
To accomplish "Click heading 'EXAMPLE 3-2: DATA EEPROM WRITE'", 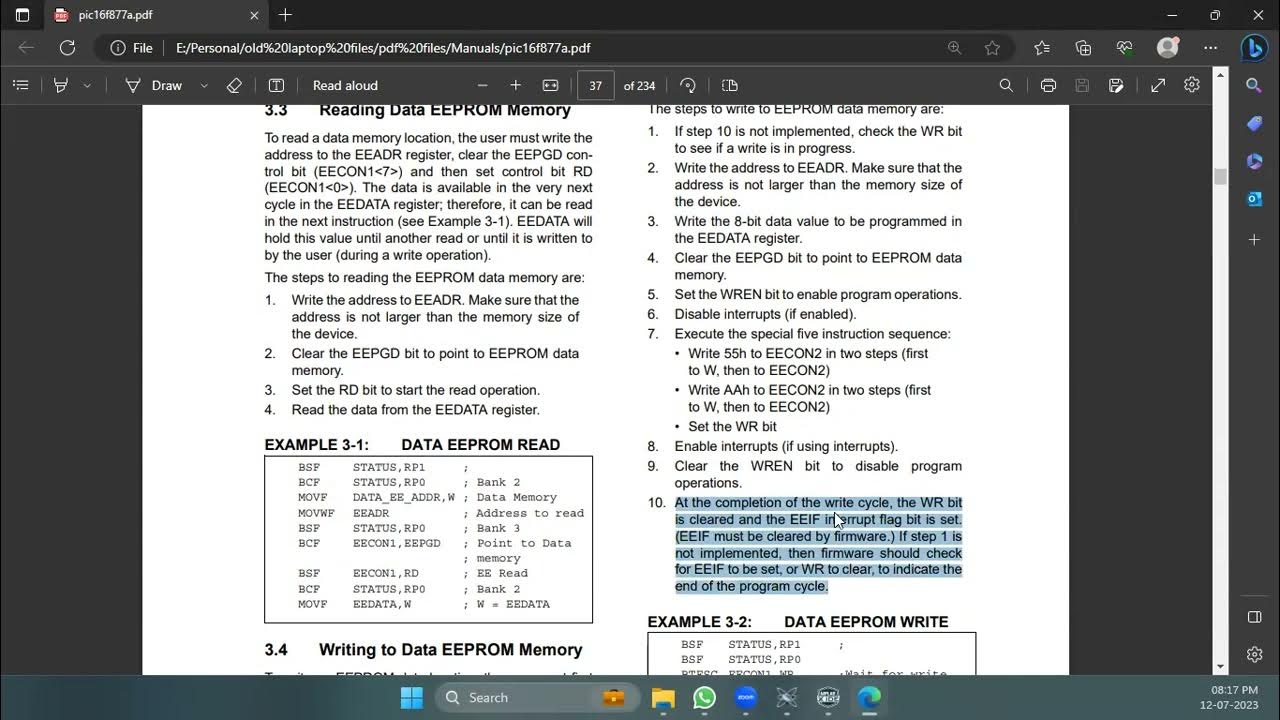I will [x=798, y=622].
